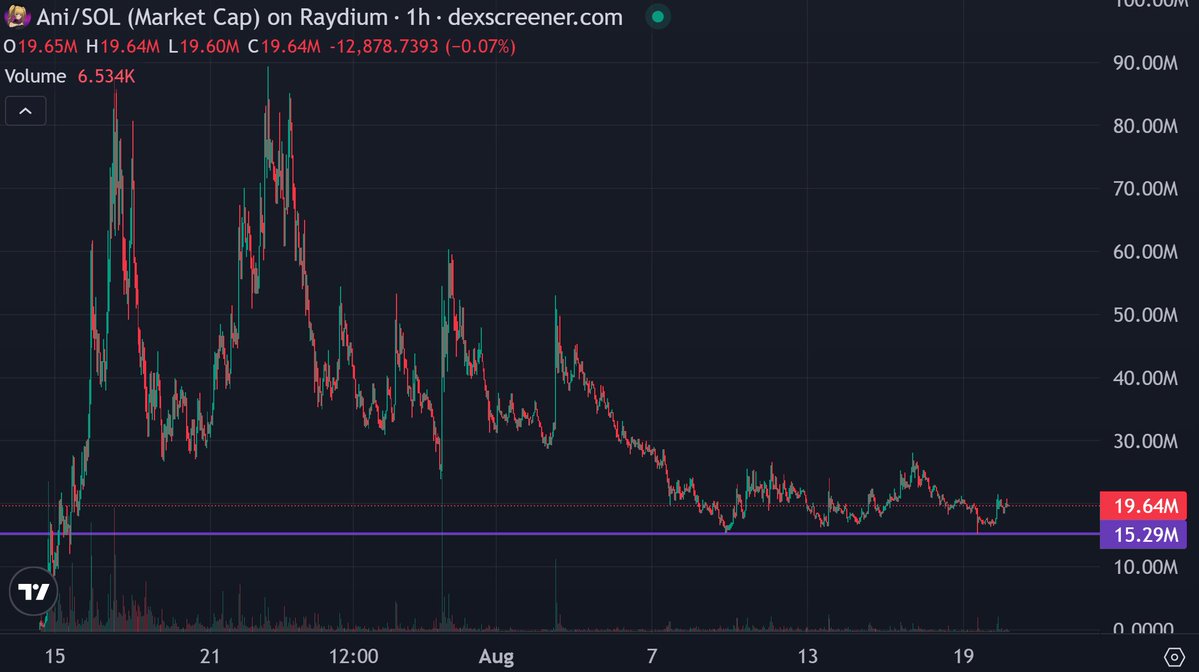Click the 70.00M price axis label
This screenshot has height=672, width=1199.
1145,189
